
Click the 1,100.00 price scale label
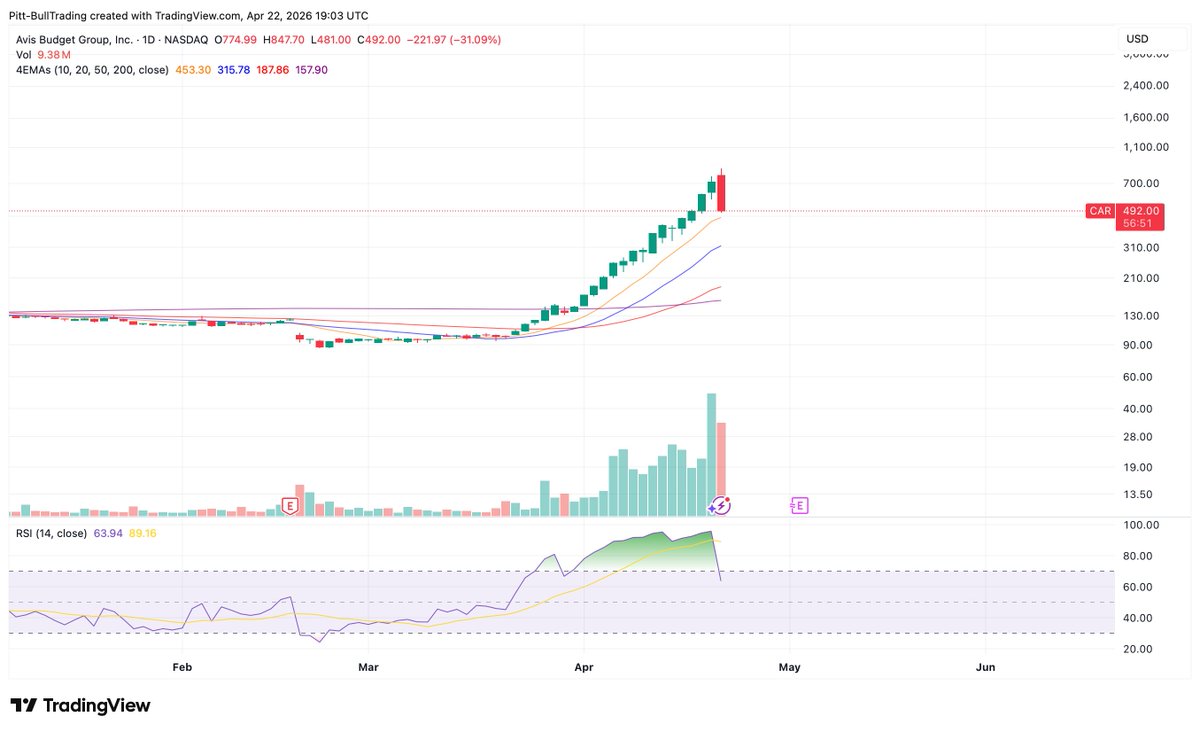click(1146, 147)
